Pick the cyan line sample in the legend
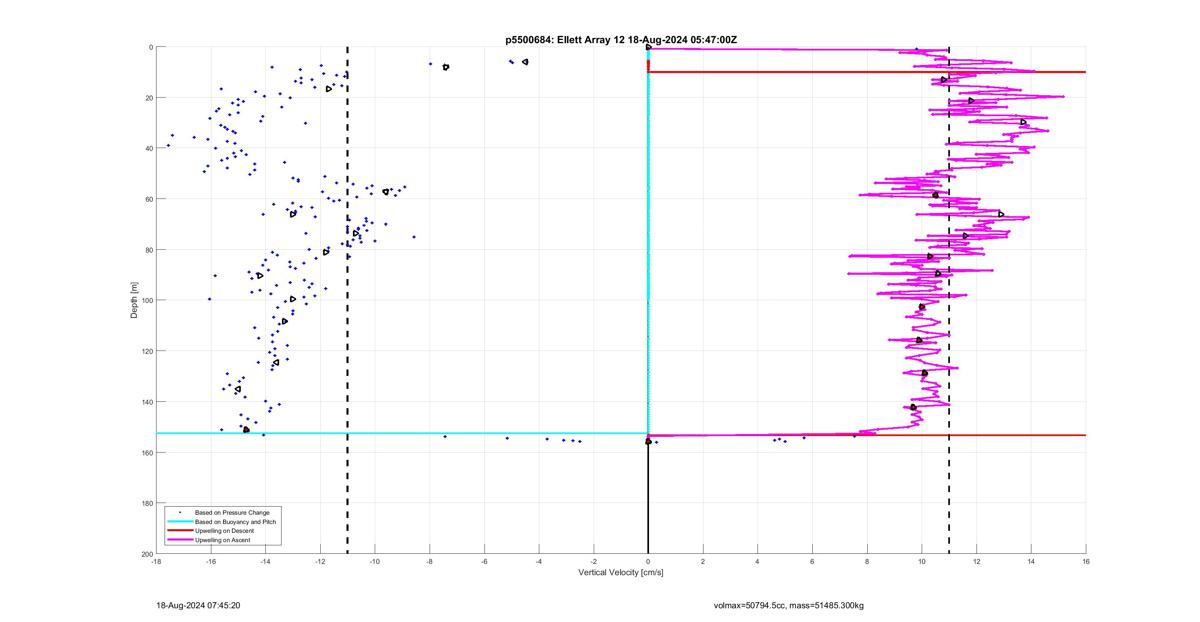This screenshot has height=622, width=1200. pyautogui.click(x=179, y=521)
